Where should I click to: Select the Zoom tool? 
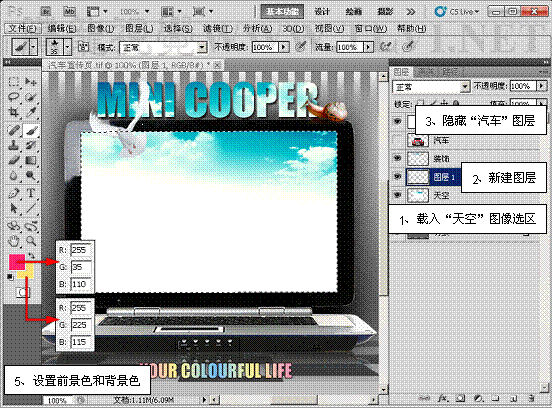tap(31, 241)
